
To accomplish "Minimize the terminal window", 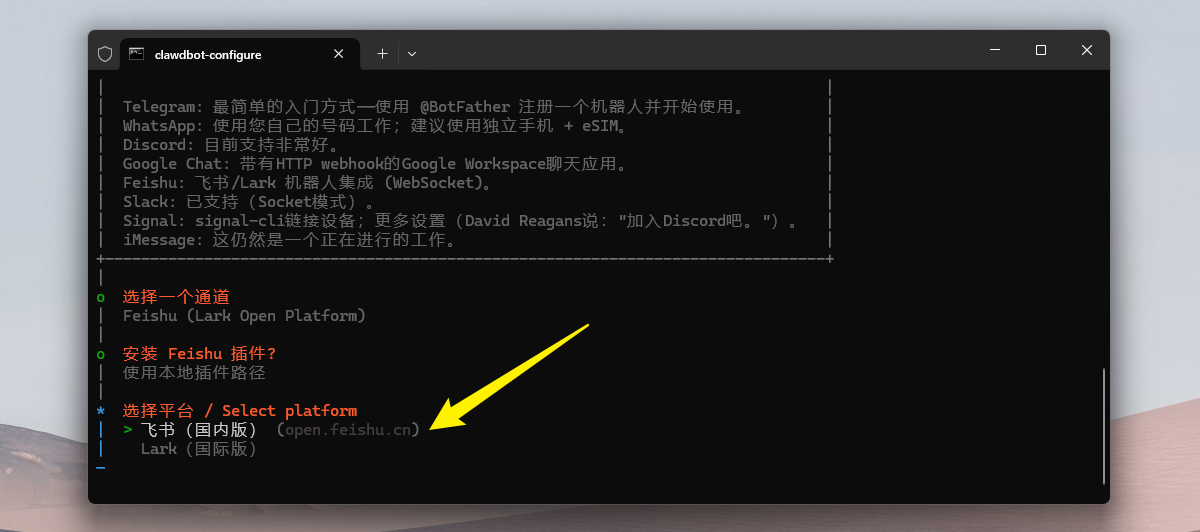I will click(995, 50).
